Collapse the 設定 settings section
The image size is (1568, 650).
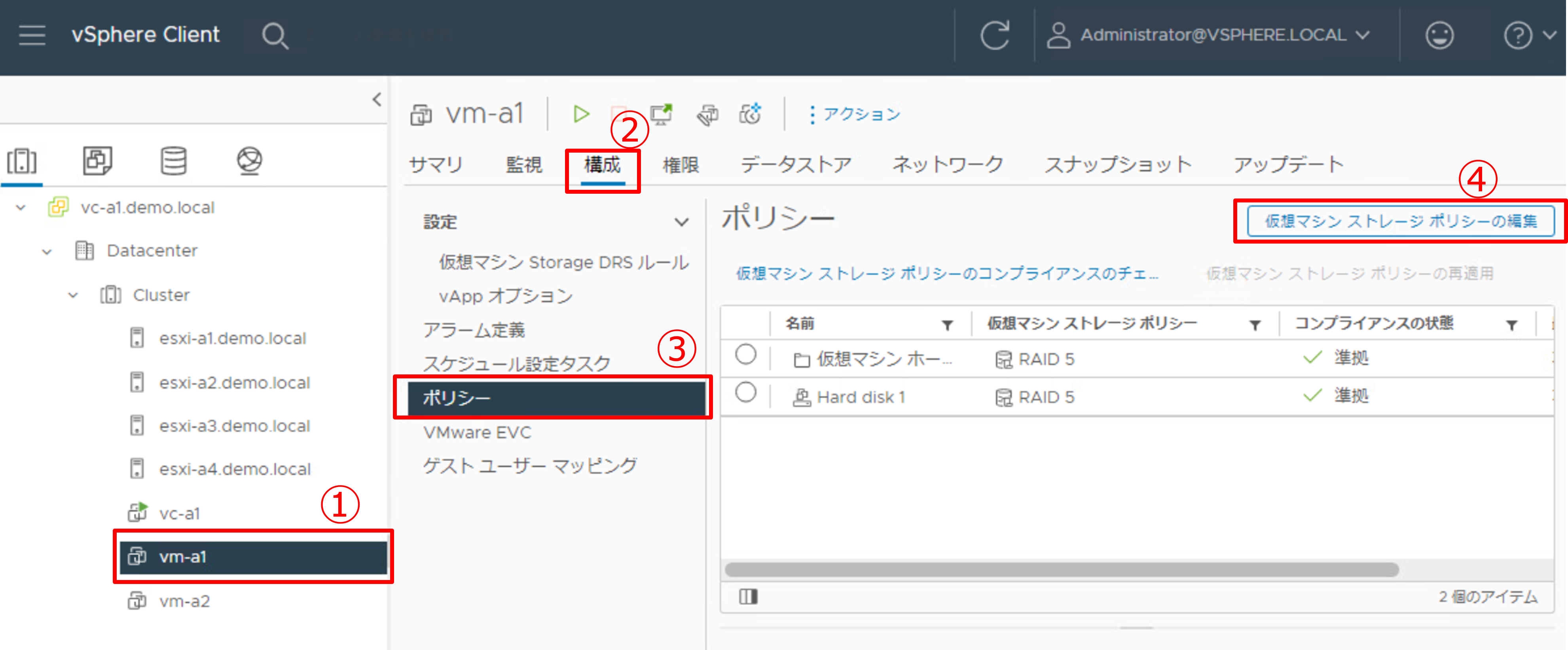[682, 222]
